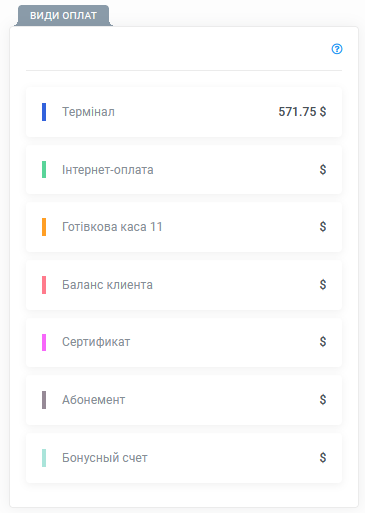The image size is (365, 513).
Task: Click the orange color bar beside Готівкова каса
Action: pyautogui.click(x=44, y=227)
